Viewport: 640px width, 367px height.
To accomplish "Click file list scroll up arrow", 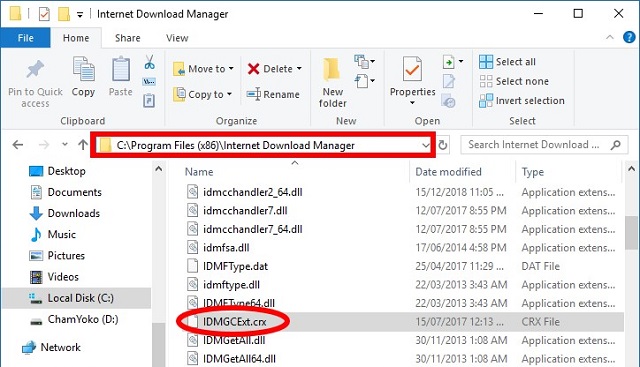I will pyautogui.click(x=631, y=169).
